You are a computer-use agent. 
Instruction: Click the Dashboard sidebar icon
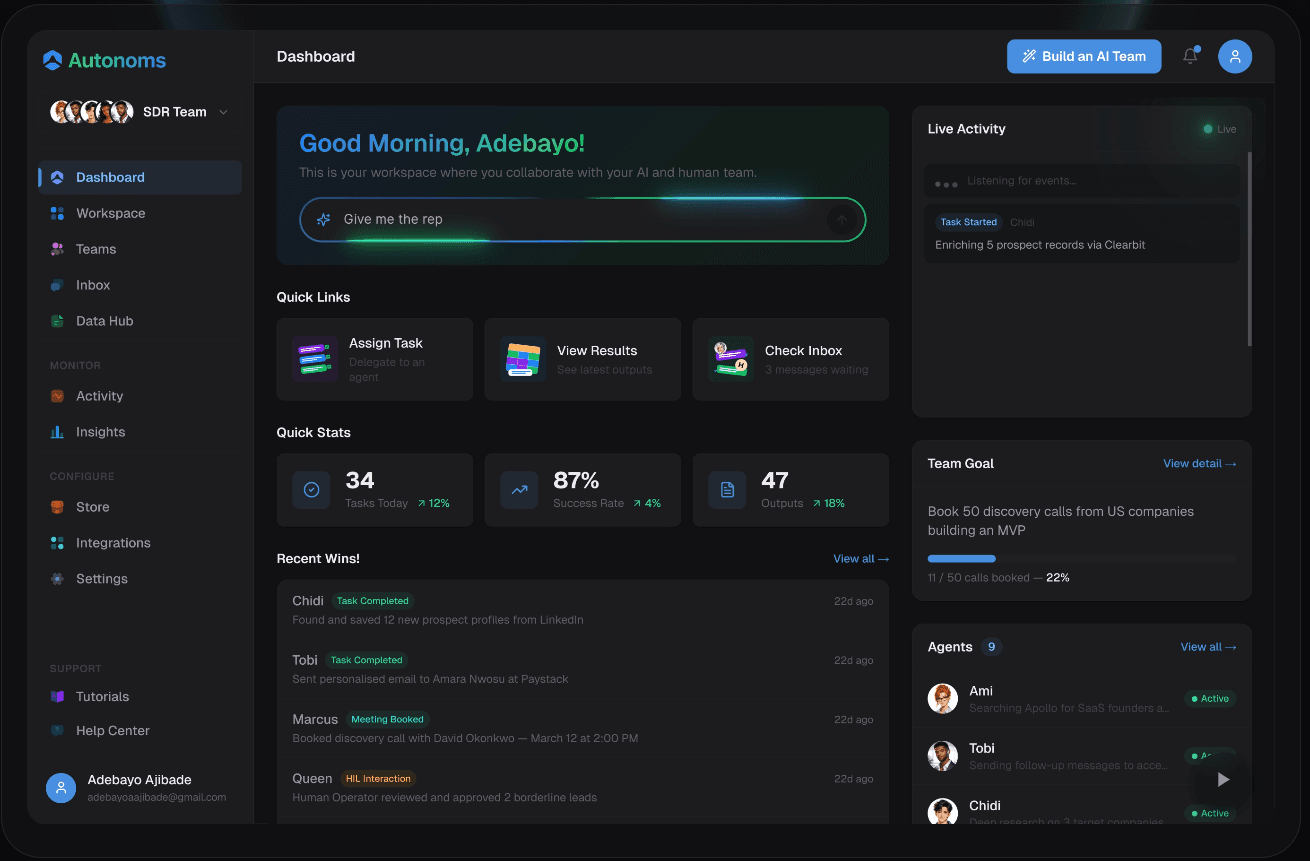point(57,177)
